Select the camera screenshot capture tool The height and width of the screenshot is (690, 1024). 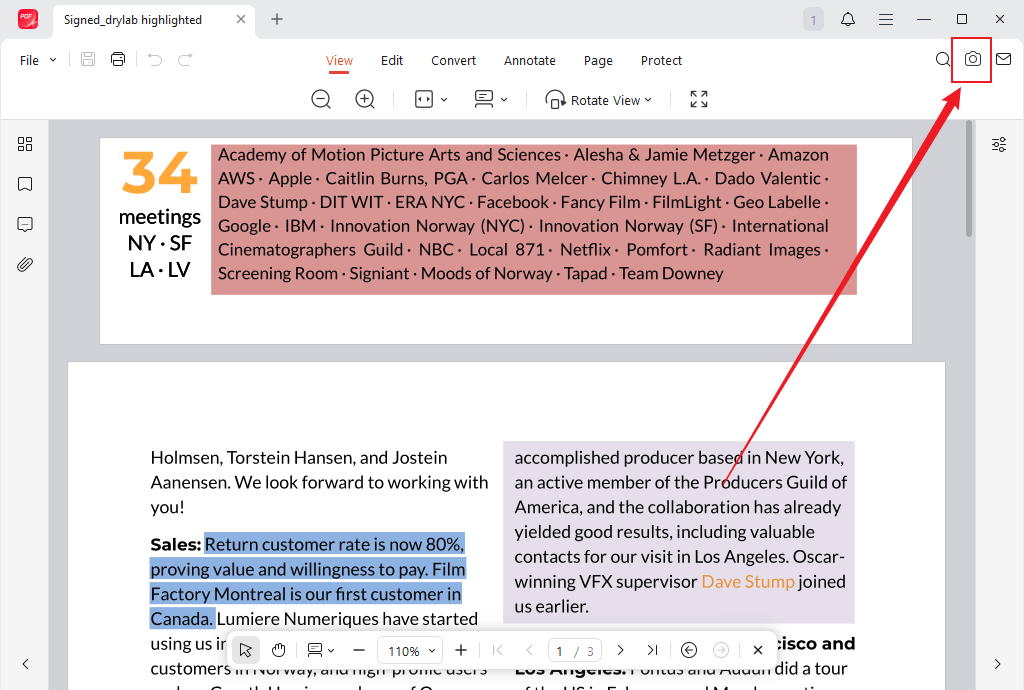pos(971,60)
